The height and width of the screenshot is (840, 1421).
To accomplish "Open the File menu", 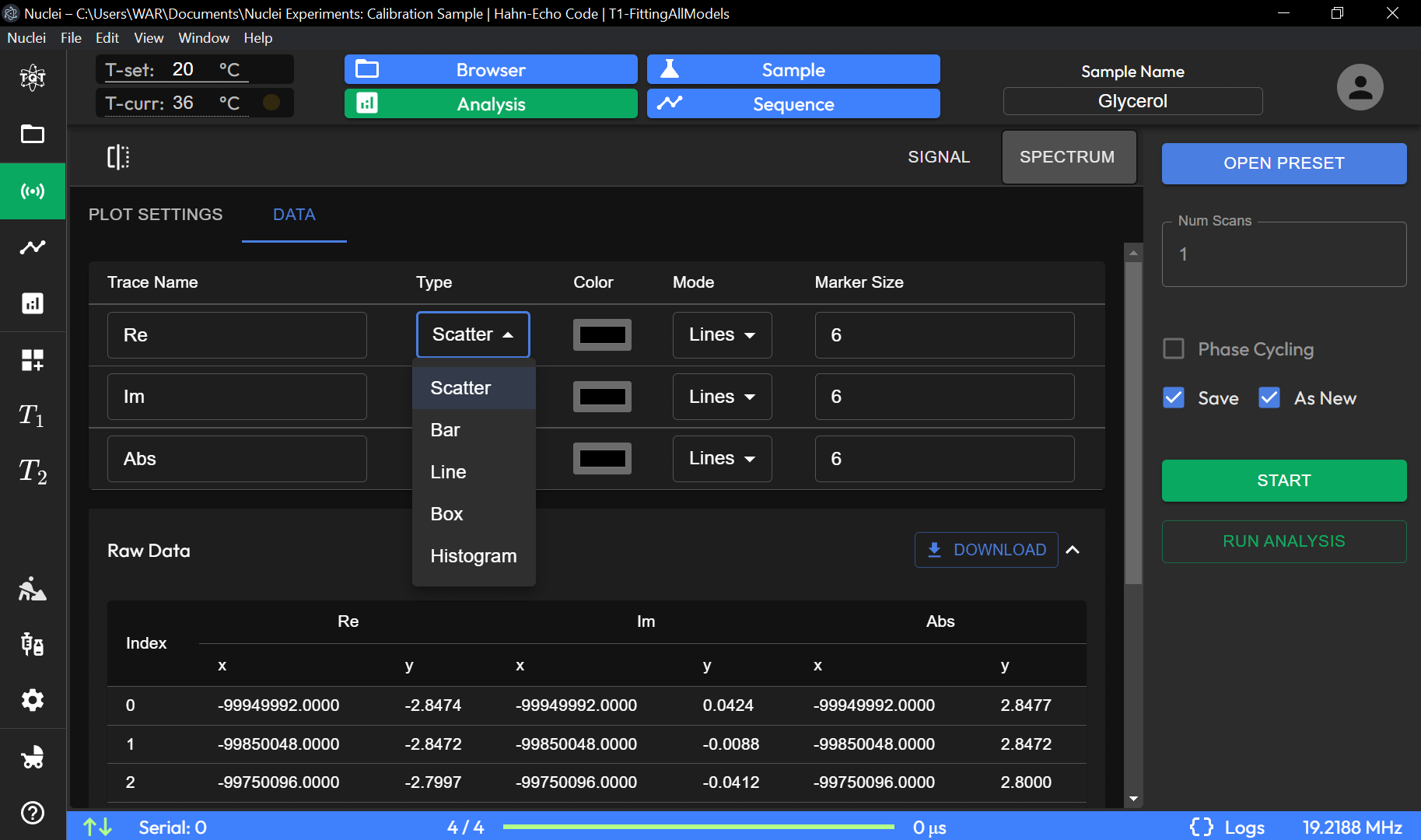I will (71, 38).
